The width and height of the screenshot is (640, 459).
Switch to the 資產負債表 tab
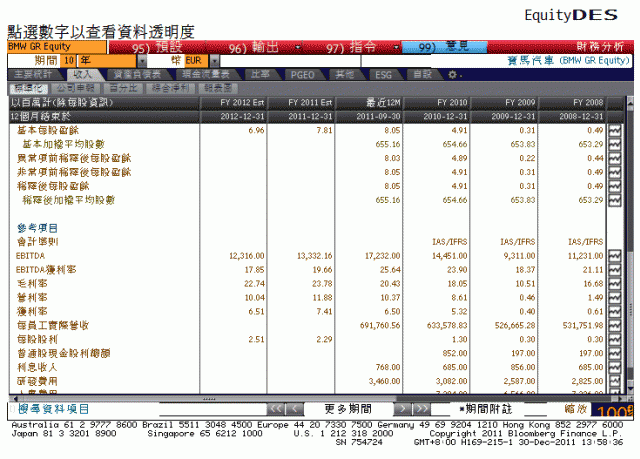tap(137, 74)
